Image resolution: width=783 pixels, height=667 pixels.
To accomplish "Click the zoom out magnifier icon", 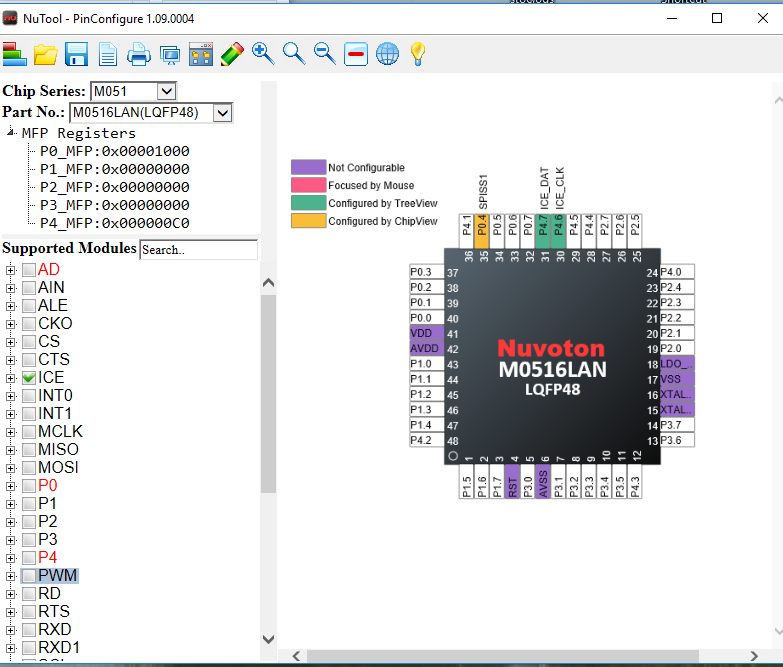I will coord(325,54).
